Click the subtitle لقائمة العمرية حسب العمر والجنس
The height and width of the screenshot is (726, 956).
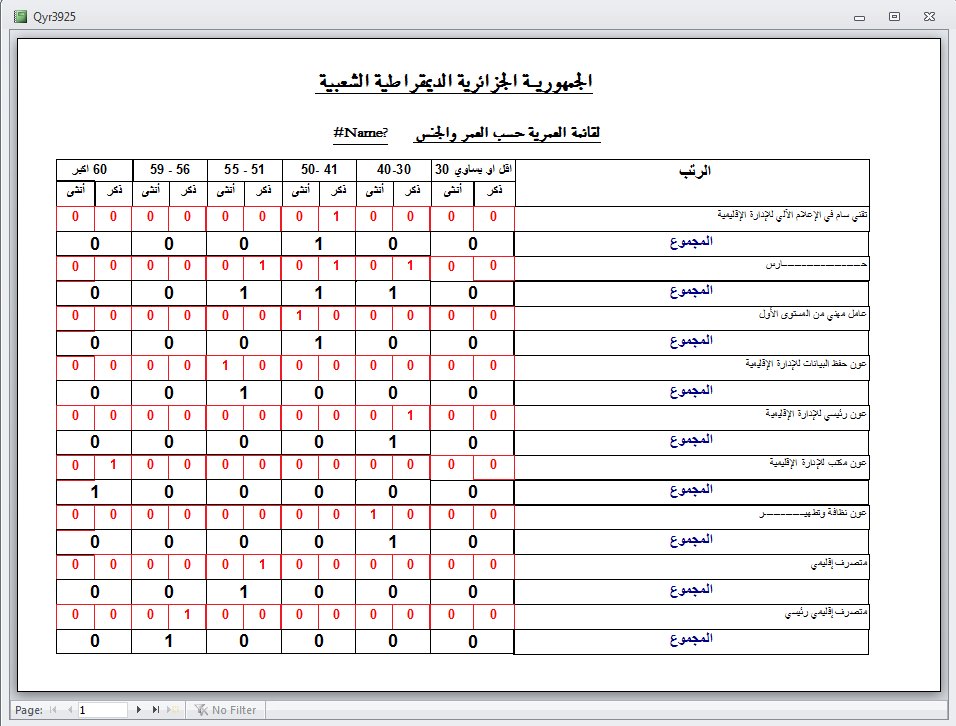tap(507, 133)
